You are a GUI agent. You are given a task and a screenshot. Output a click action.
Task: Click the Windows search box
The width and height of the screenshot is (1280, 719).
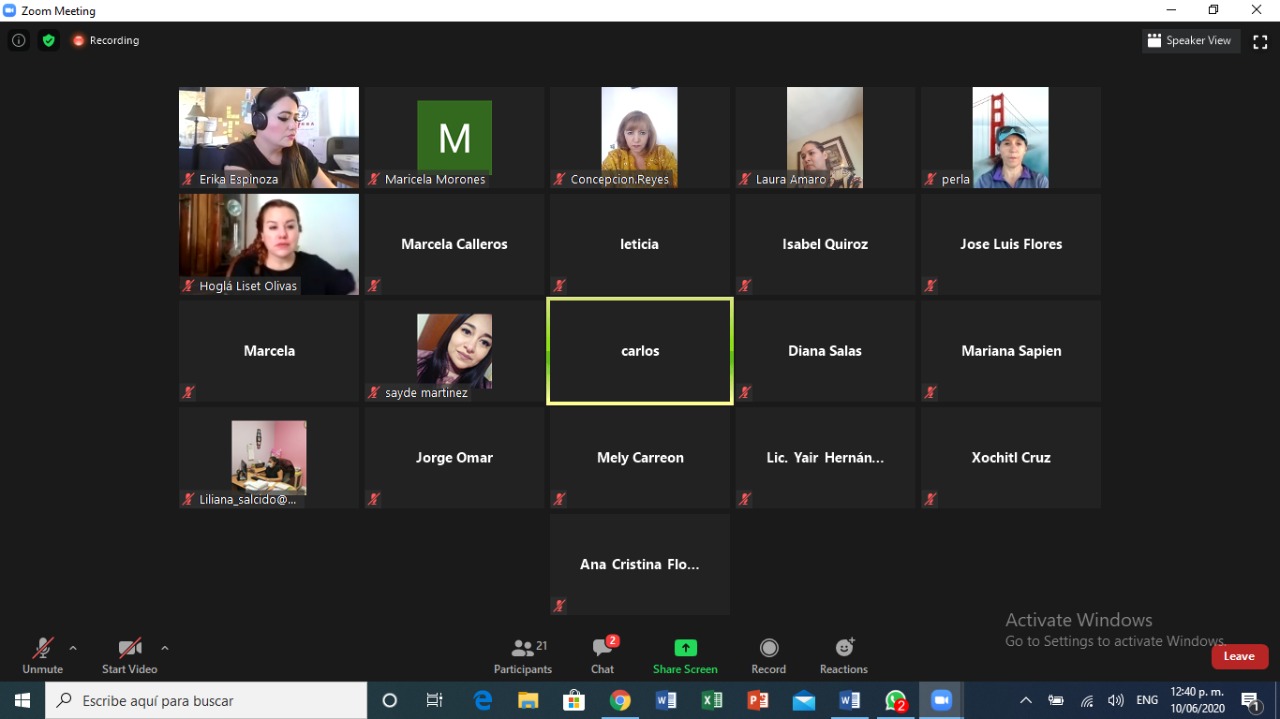tap(206, 701)
